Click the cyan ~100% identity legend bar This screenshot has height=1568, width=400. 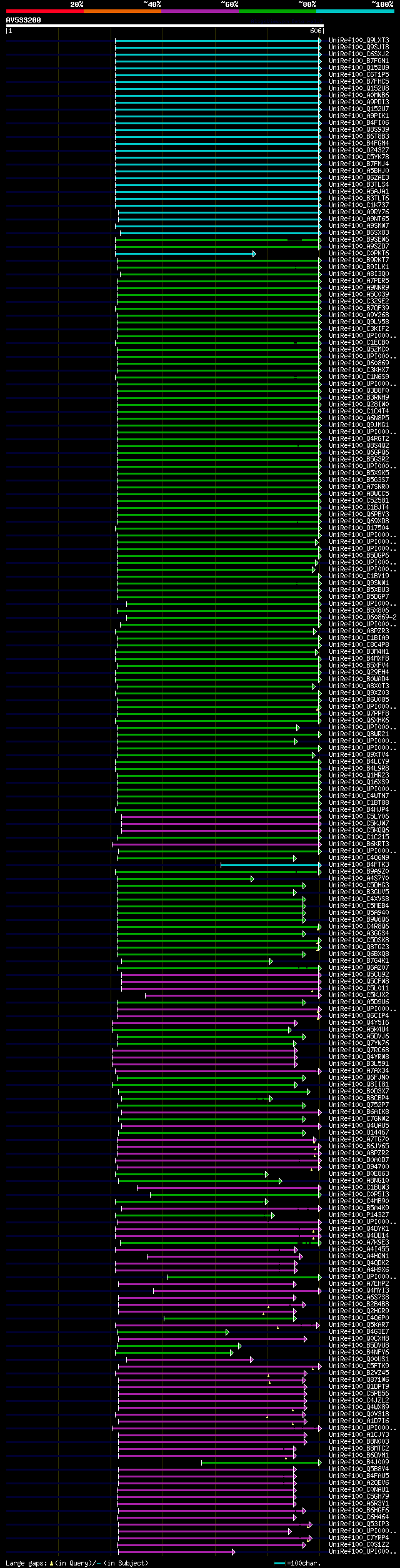(x=355, y=11)
